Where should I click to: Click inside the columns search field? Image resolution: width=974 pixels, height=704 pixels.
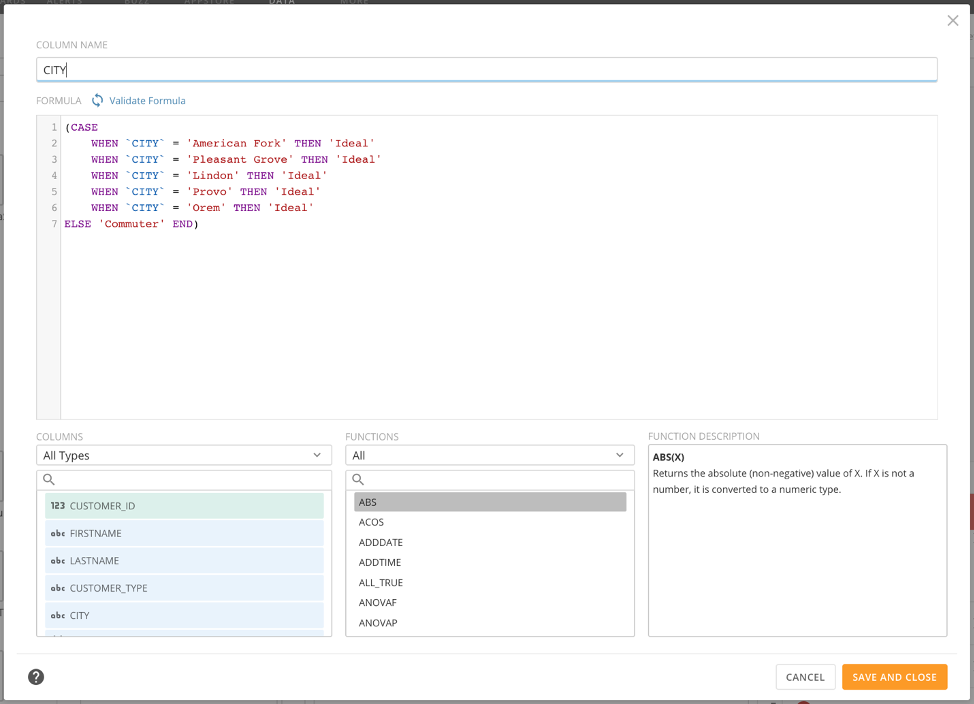pos(184,479)
